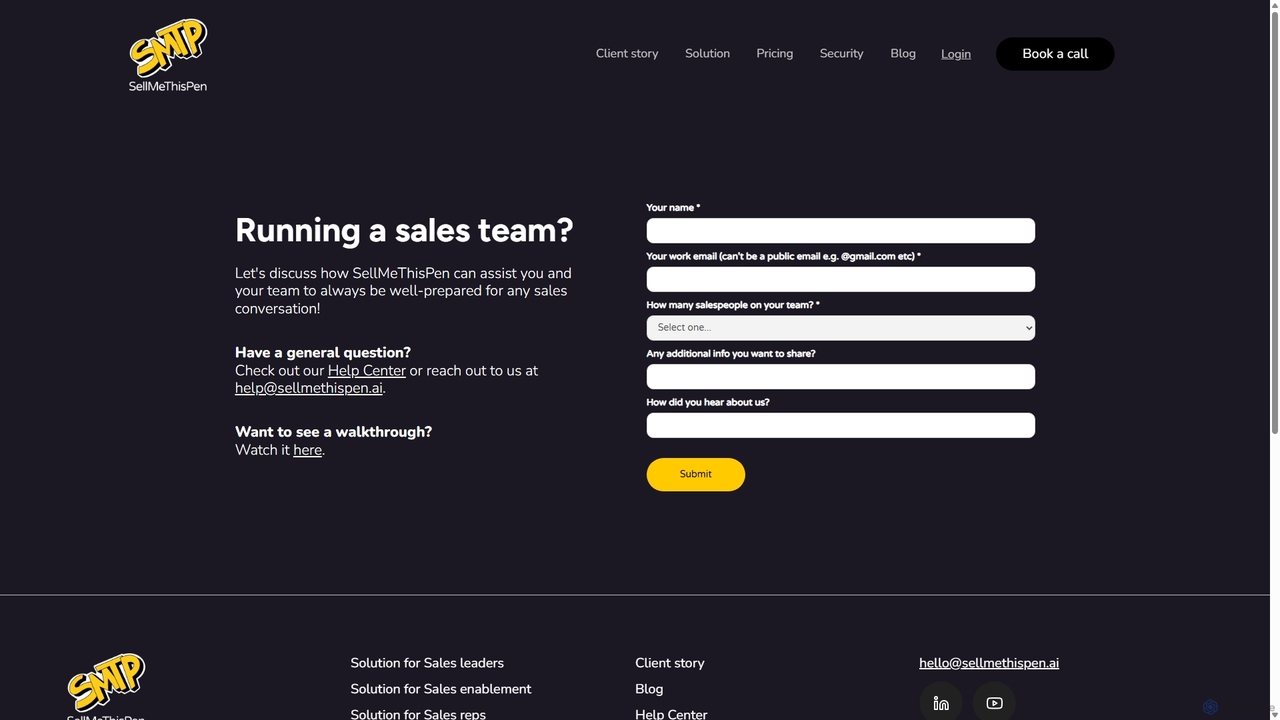Open the LinkedIn icon in footer
The height and width of the screenshot is (720, 1280).
(x=941, y=703)
